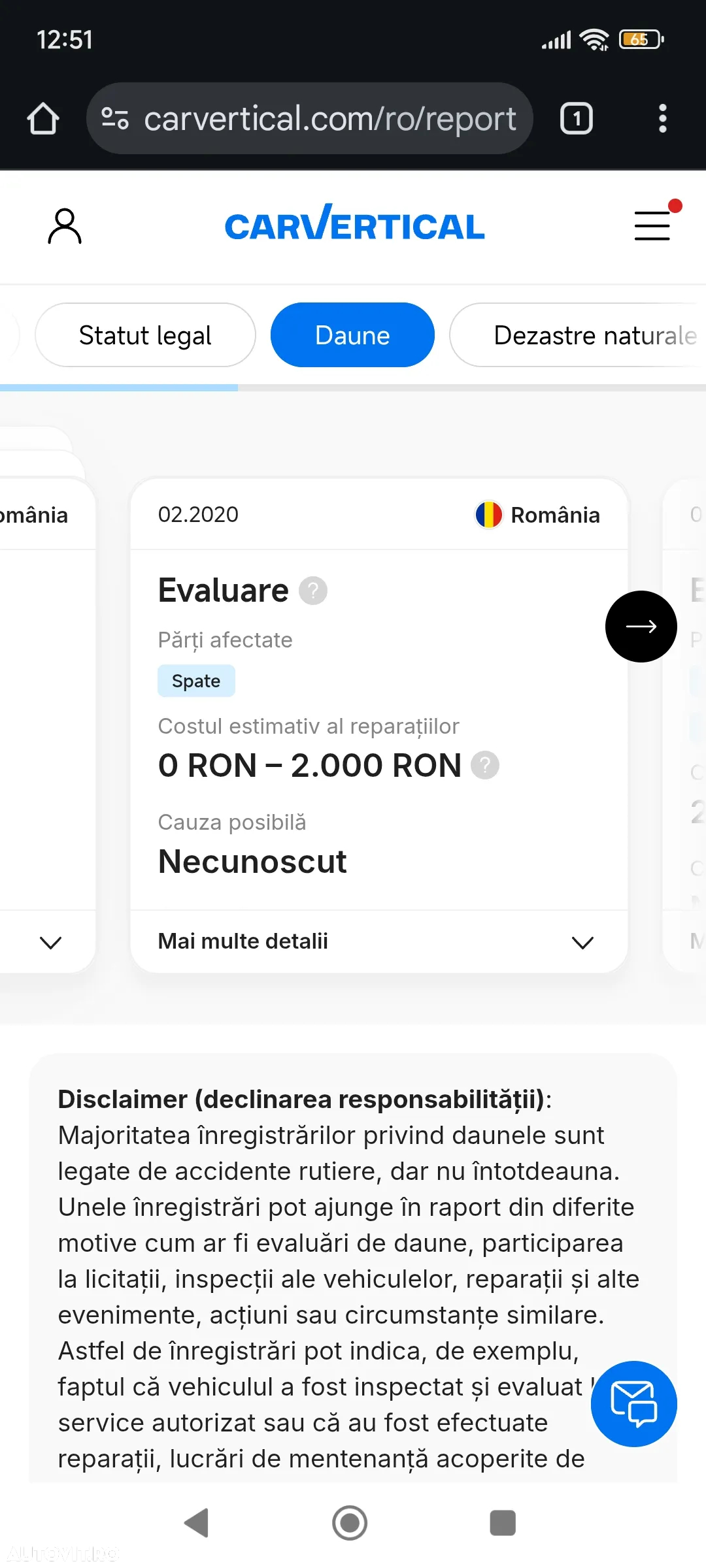Open the browser tab switcher
The height and width of the screenshot is (1568, 706).
point(576,118)
